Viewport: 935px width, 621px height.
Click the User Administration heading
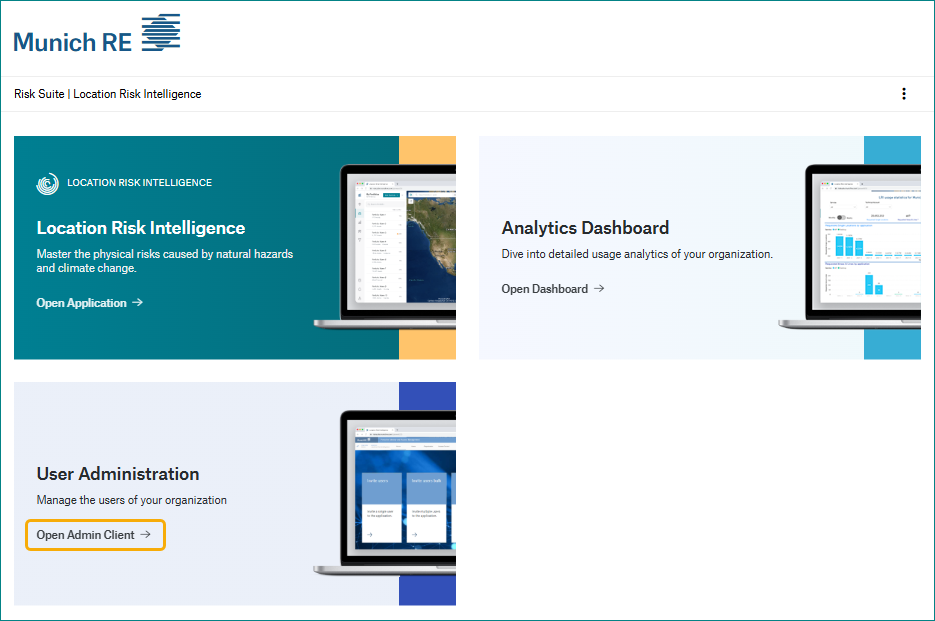click(118, 474)
